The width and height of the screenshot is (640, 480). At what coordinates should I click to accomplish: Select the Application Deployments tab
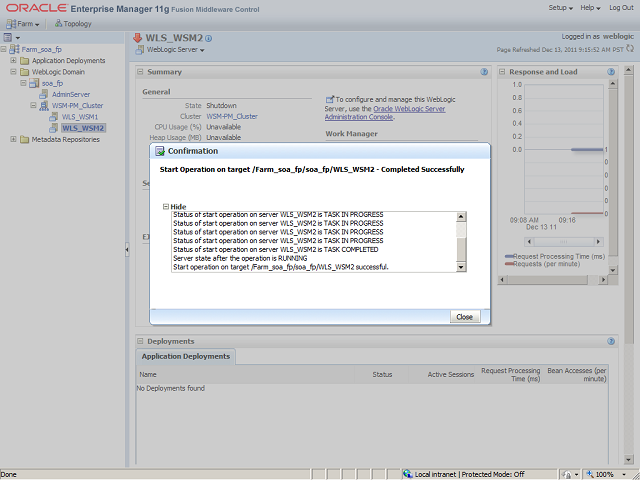[186, 356]
